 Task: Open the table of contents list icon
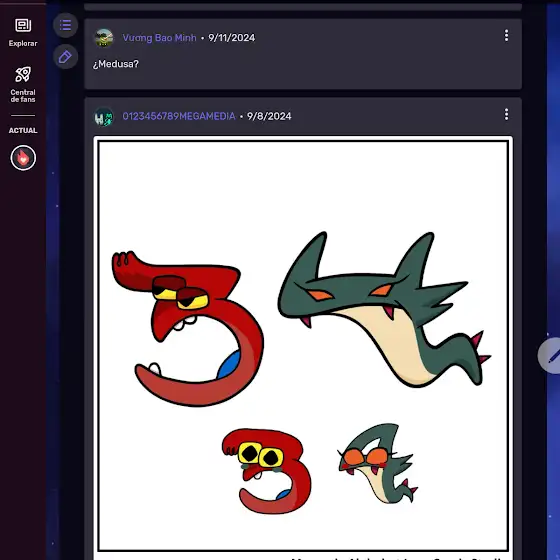[x=65, y=25]
